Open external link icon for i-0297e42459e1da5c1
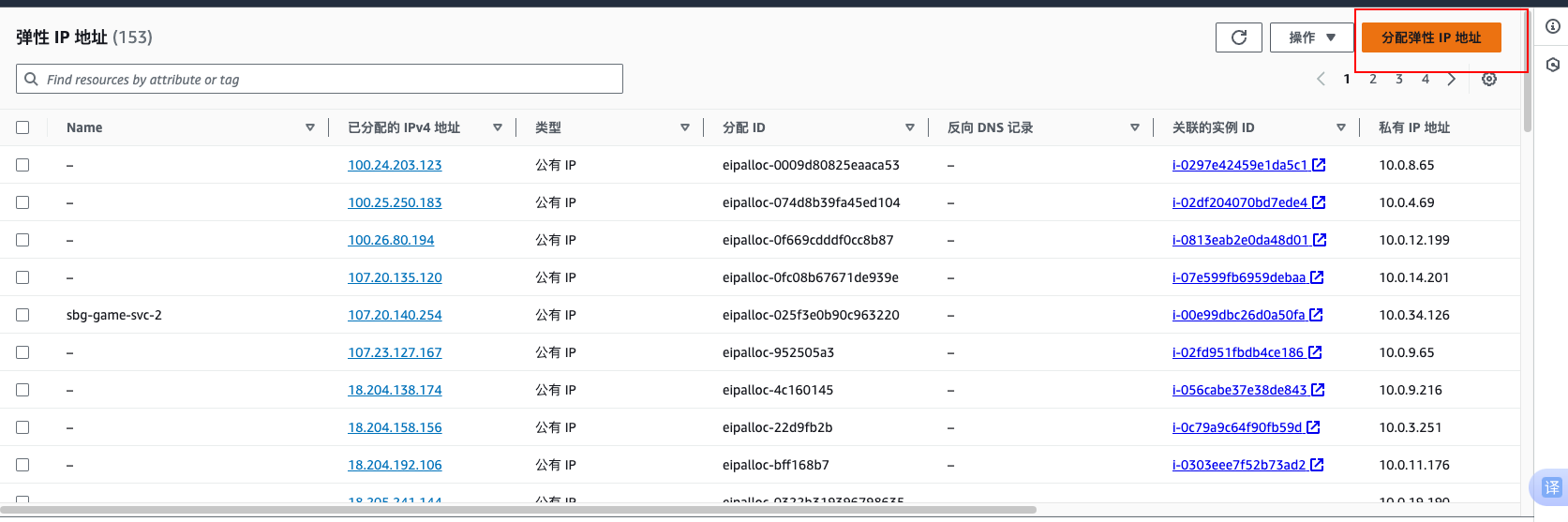Screen dimensions: 1568x522 point(1319,165)
